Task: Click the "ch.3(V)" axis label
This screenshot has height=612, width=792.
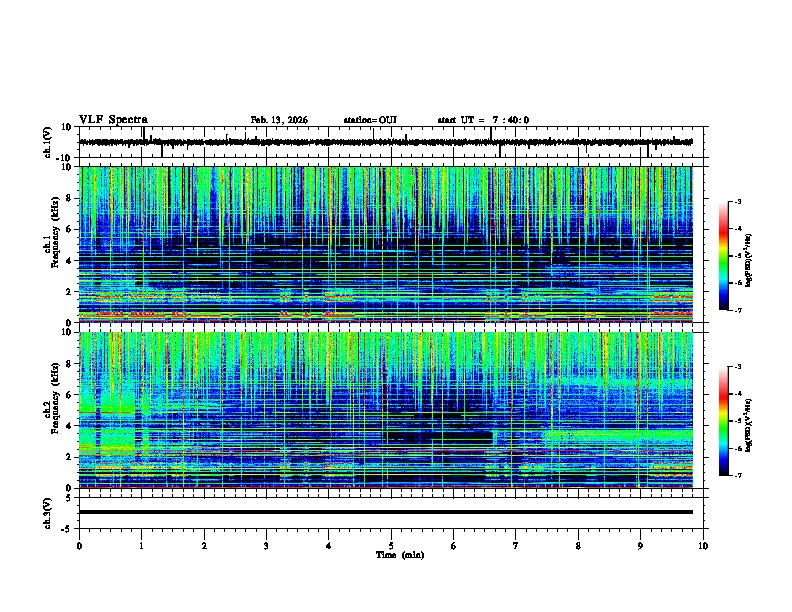Action: coord(47,513)
